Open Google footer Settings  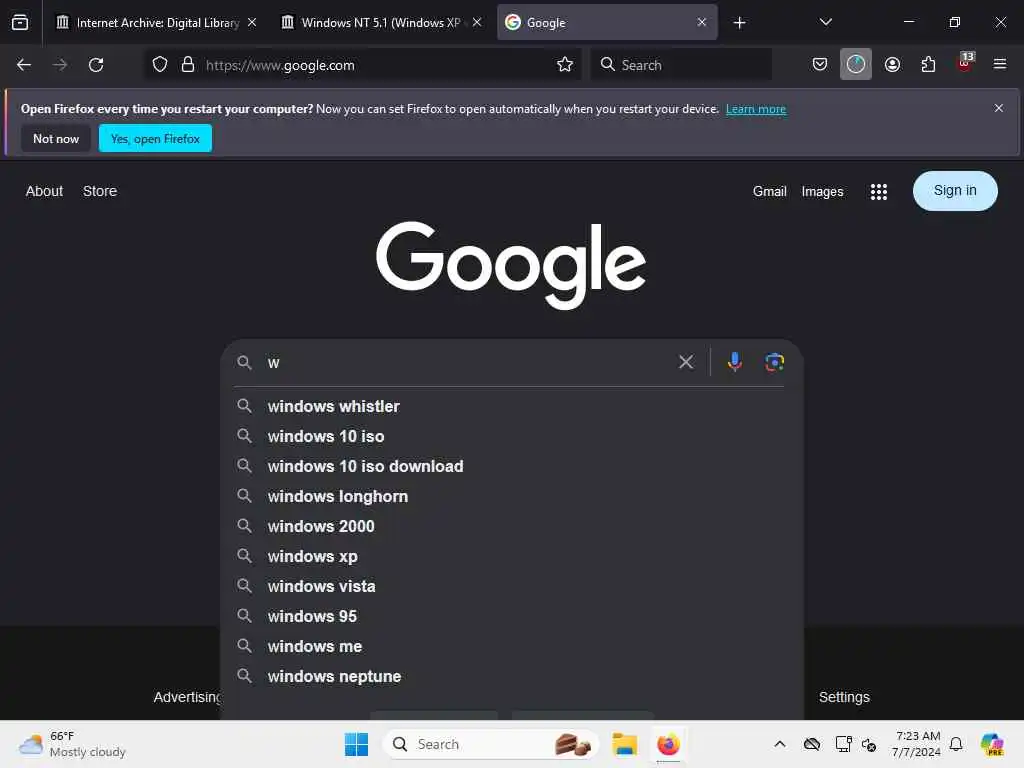[x=844, y=697]
